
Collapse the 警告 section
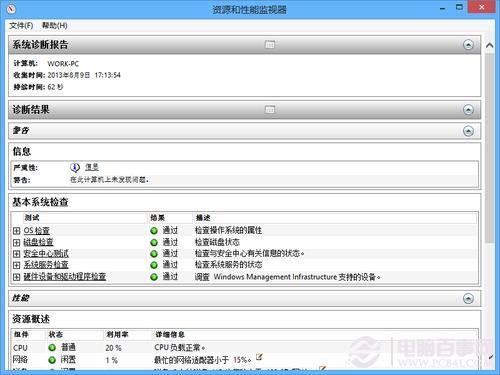(x=468, y=131)
